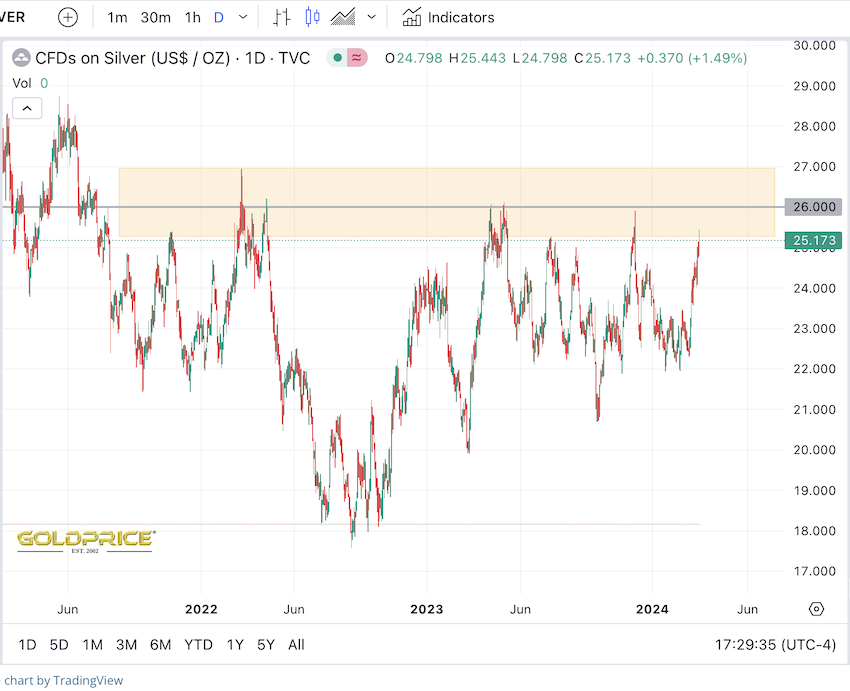
Task: Open the chart by TradingView link
Action: tap(63, 681)
